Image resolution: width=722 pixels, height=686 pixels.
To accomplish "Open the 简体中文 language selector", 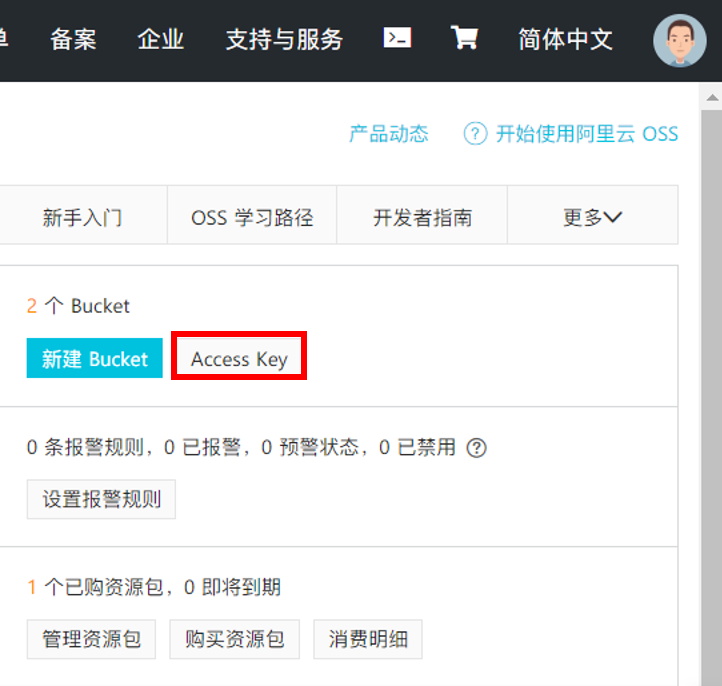I will [x=565, y=39].
